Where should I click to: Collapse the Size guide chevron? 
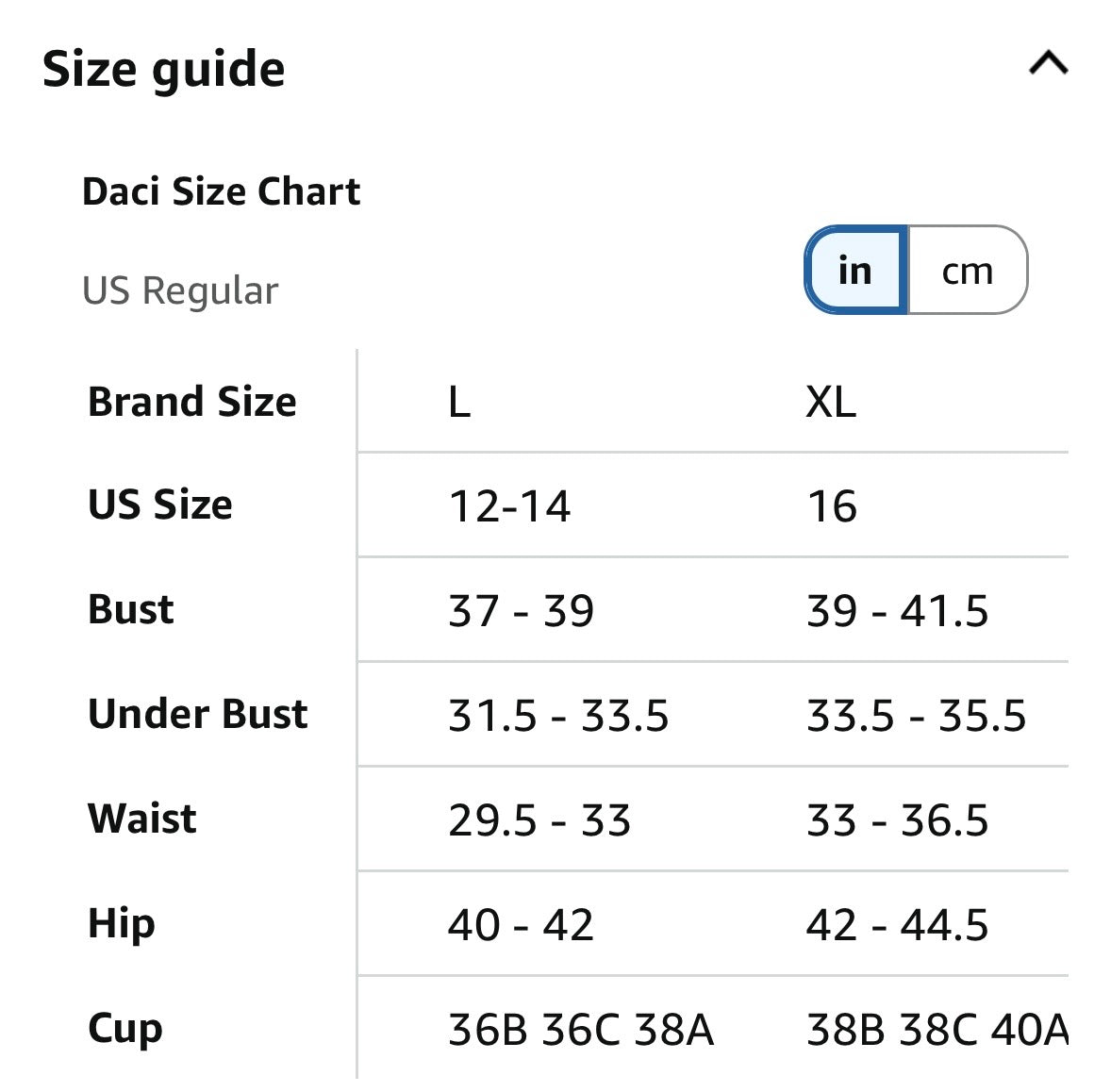point(1049,63)
